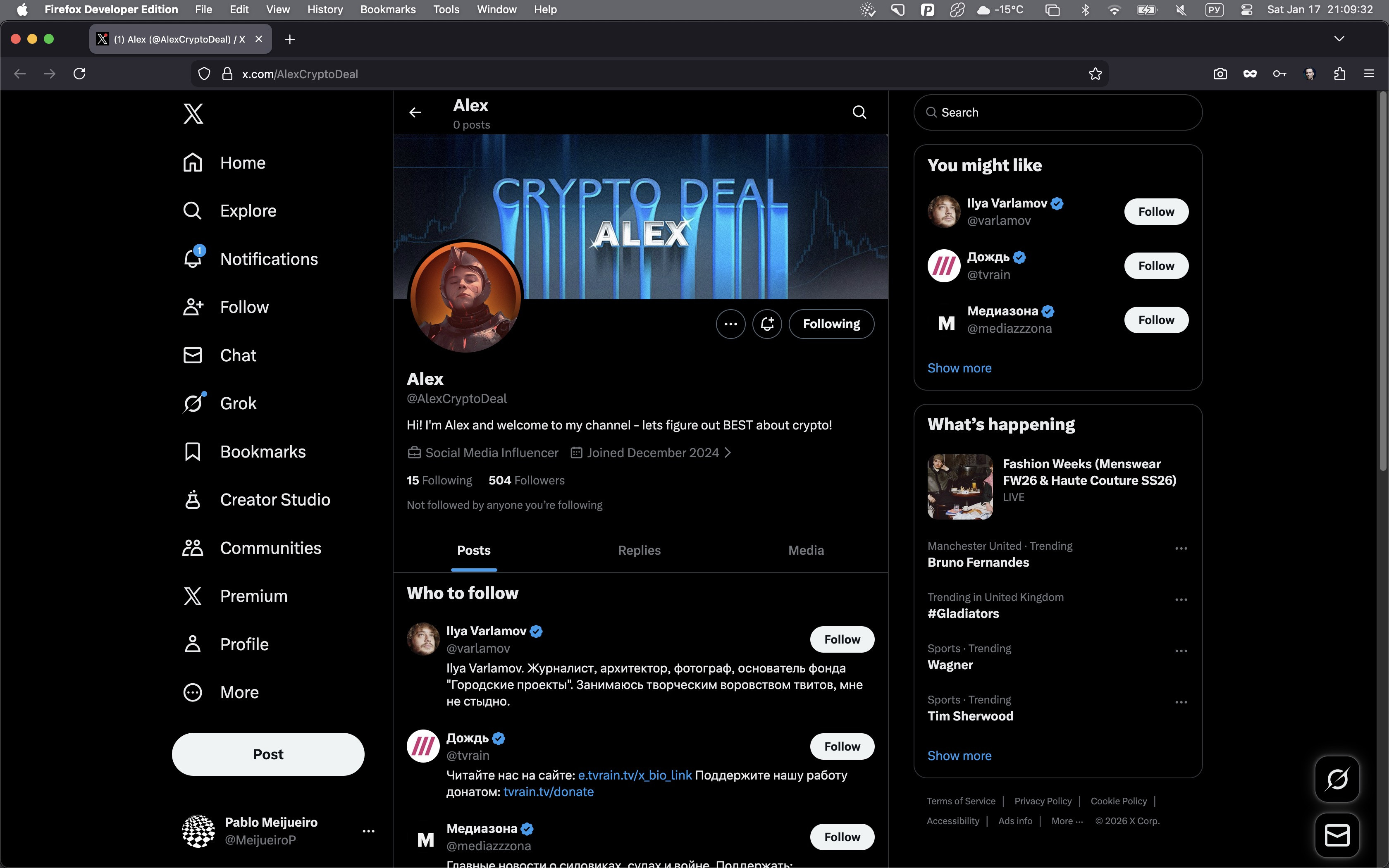Click Show more under What's happening
Screen dimensions: 1389x868
tap(959, 756)
